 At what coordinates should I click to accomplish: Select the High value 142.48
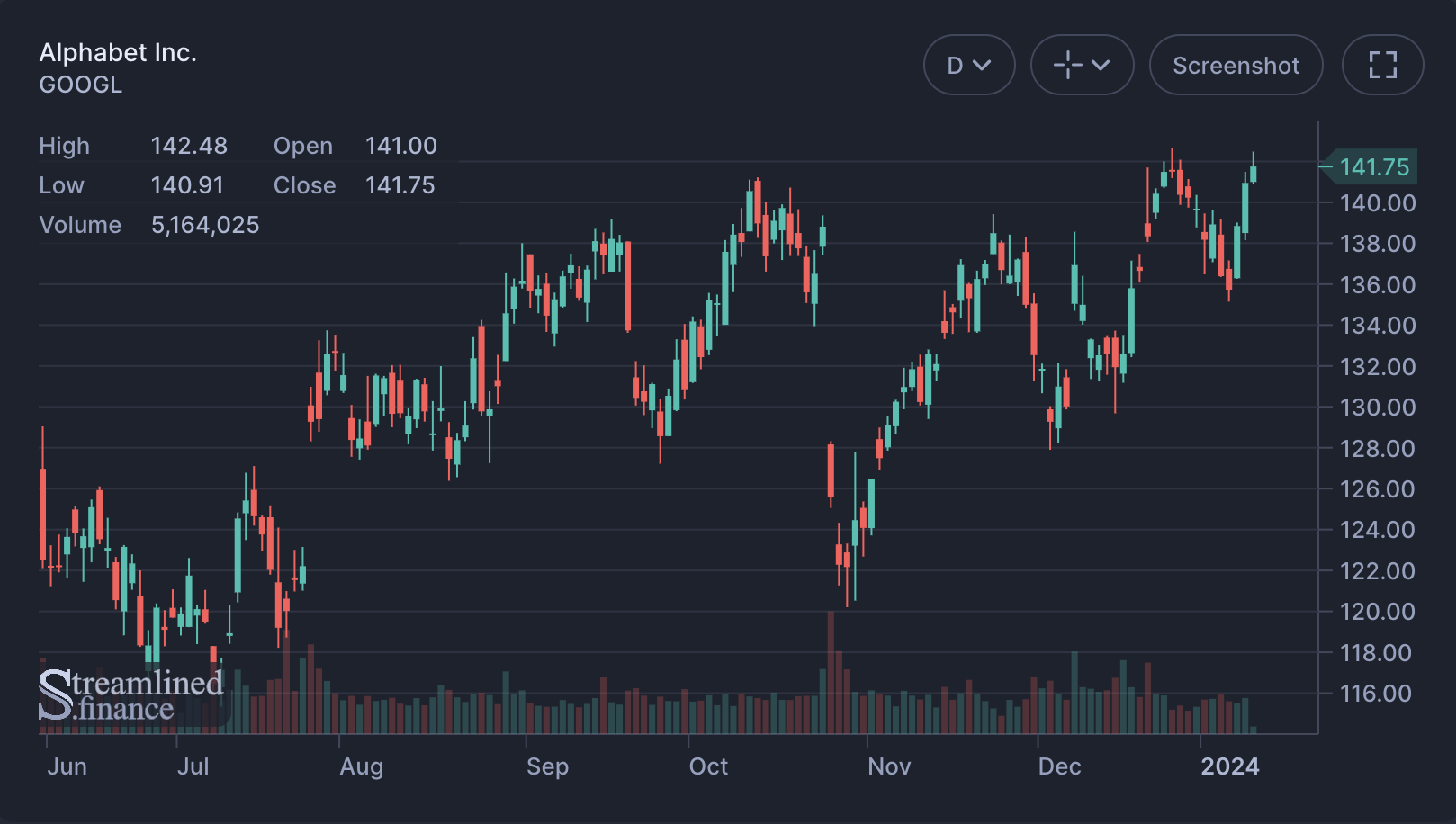click(x=189, y=146)
